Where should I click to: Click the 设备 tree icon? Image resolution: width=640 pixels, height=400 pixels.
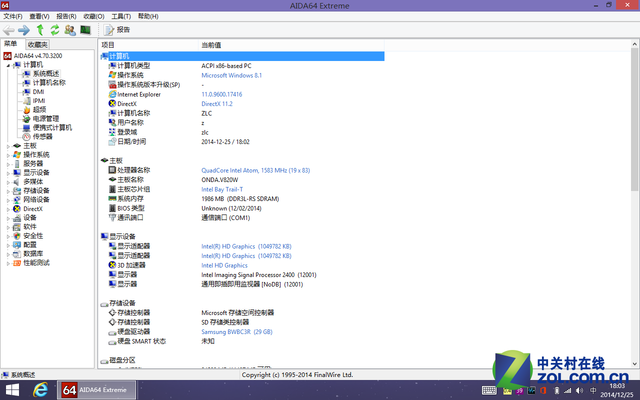click(17, 218)
